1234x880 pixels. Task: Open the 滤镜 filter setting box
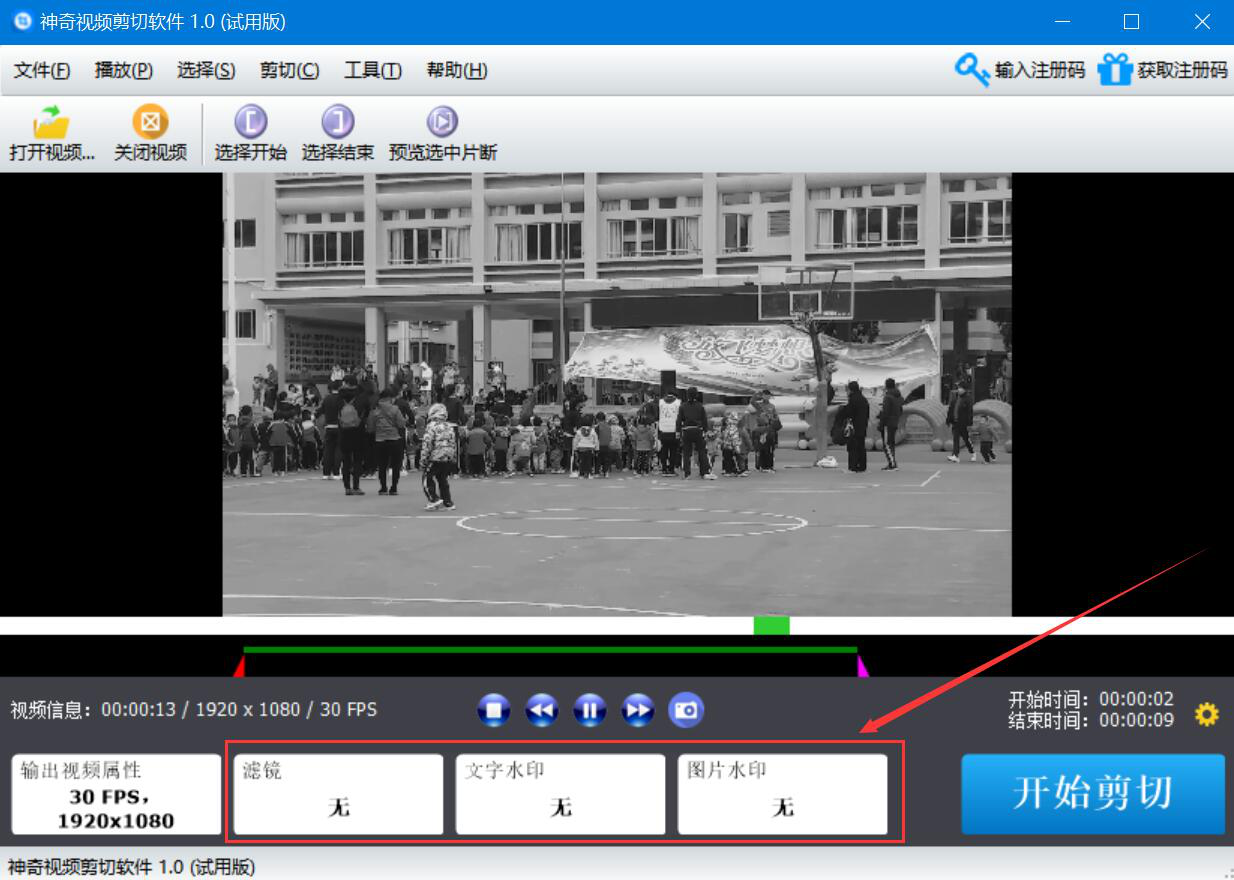(x=339, y=794)
